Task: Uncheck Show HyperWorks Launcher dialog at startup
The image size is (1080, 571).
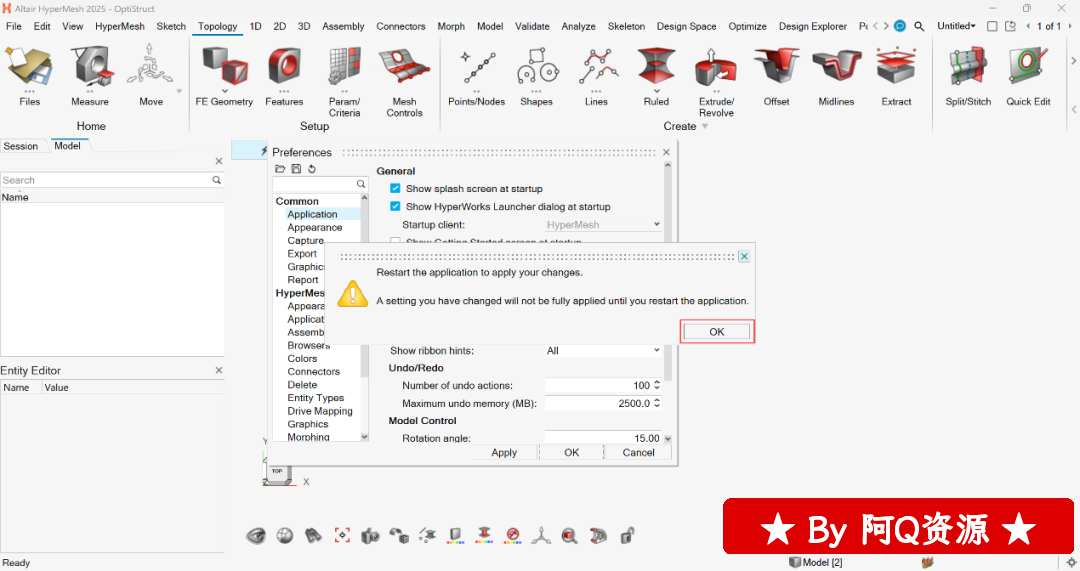Action: (x=395, y=206)
